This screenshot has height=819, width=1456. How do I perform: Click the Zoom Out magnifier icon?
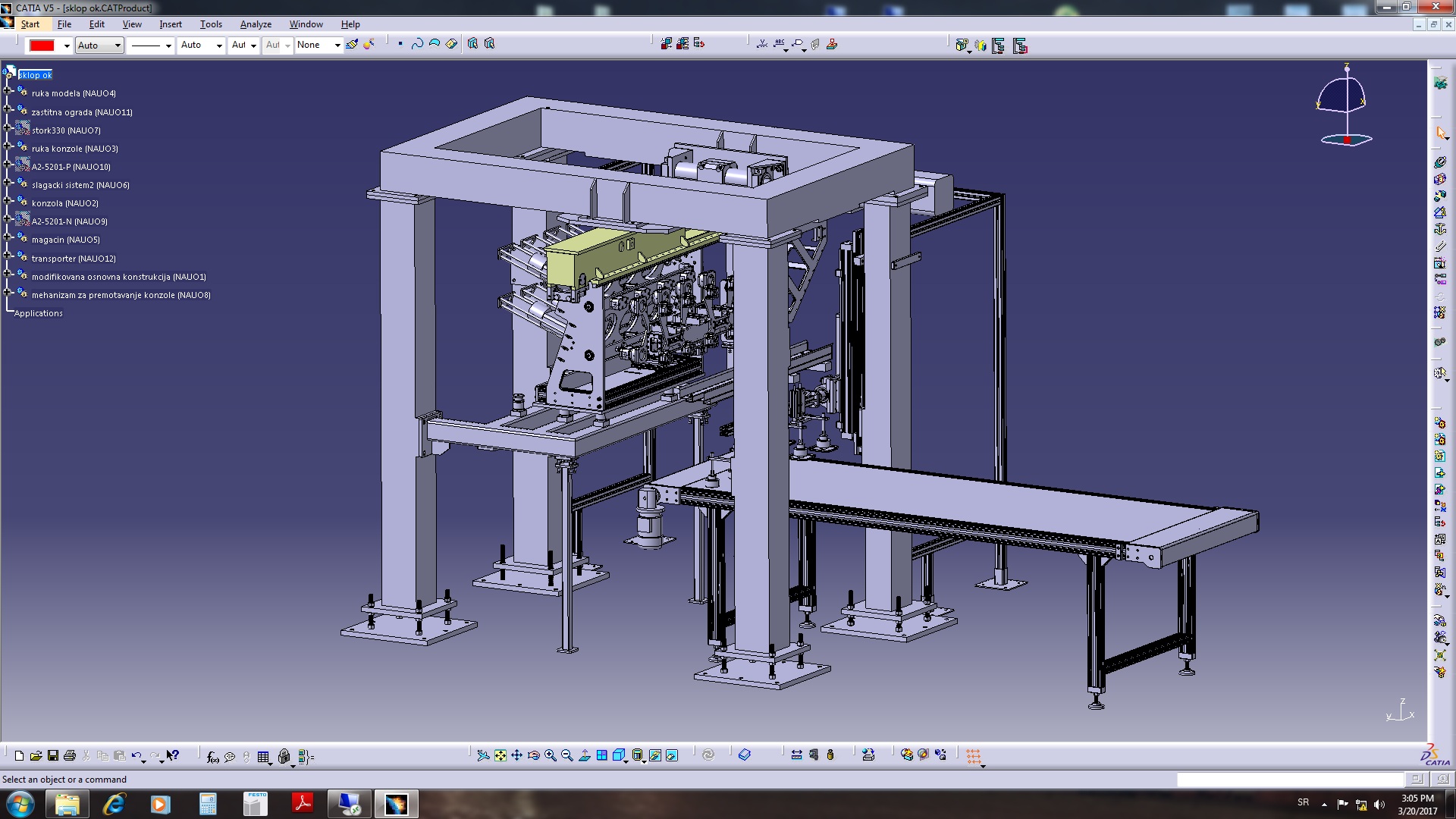(567, 755)
